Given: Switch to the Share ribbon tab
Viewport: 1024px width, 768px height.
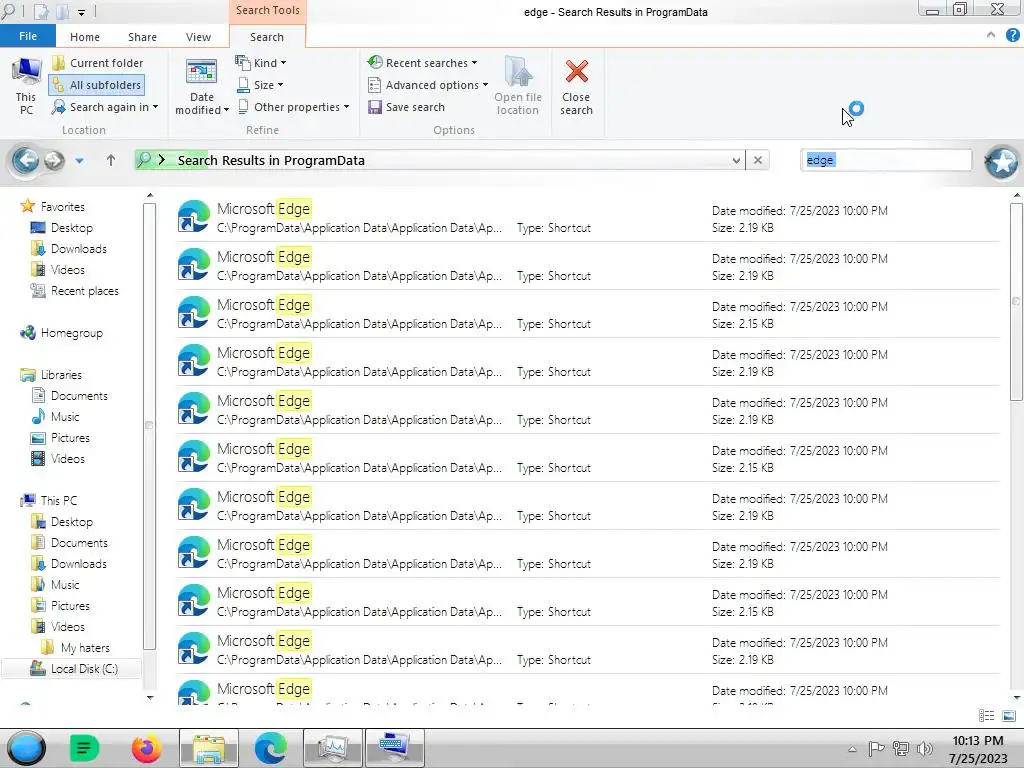Looking at the screenshot, I should (x=142, y=37).
